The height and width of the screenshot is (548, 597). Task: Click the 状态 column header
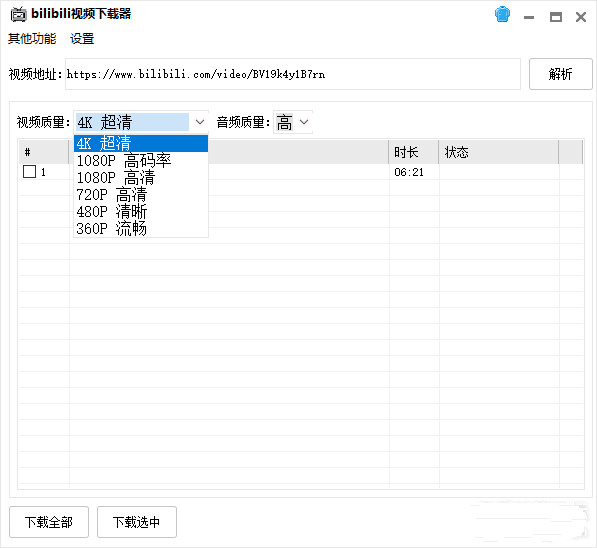click(498, 152)
